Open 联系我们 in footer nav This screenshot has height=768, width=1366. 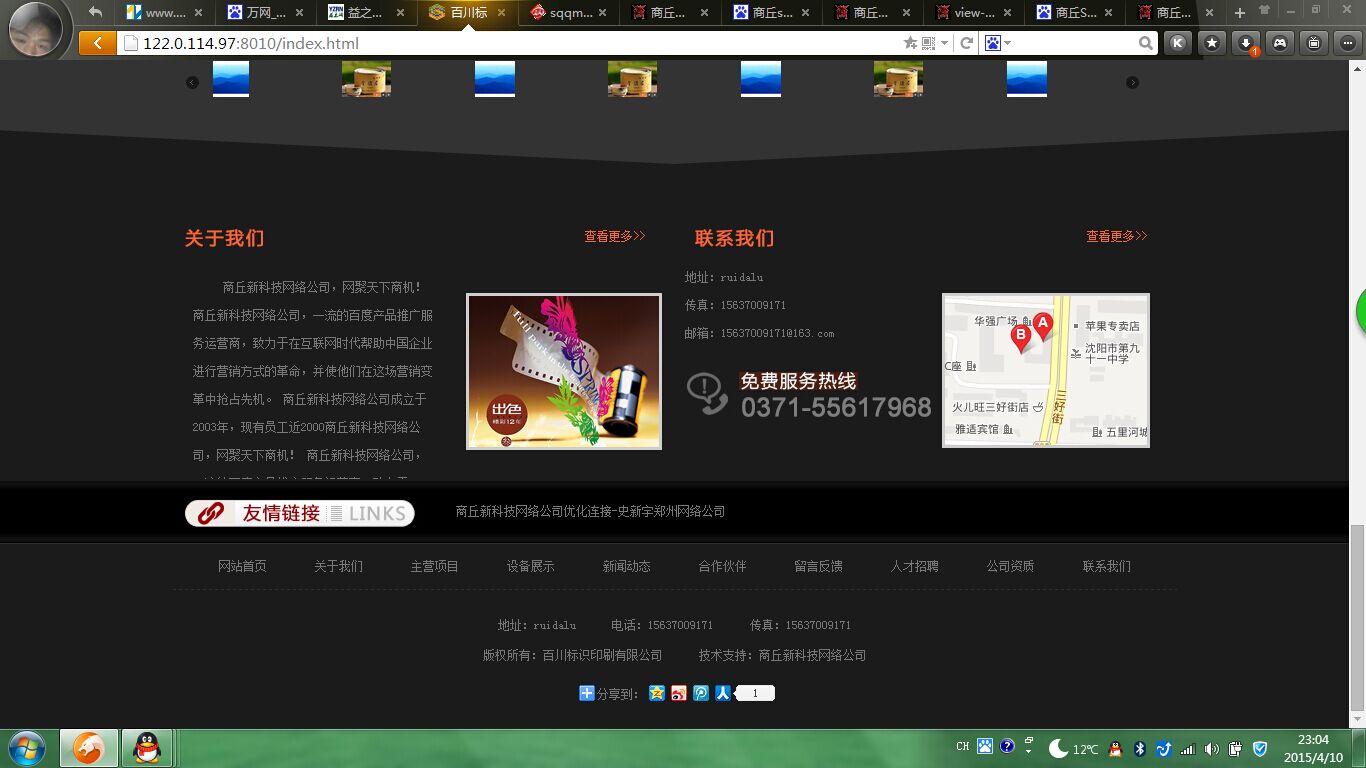coord(1106,566)
